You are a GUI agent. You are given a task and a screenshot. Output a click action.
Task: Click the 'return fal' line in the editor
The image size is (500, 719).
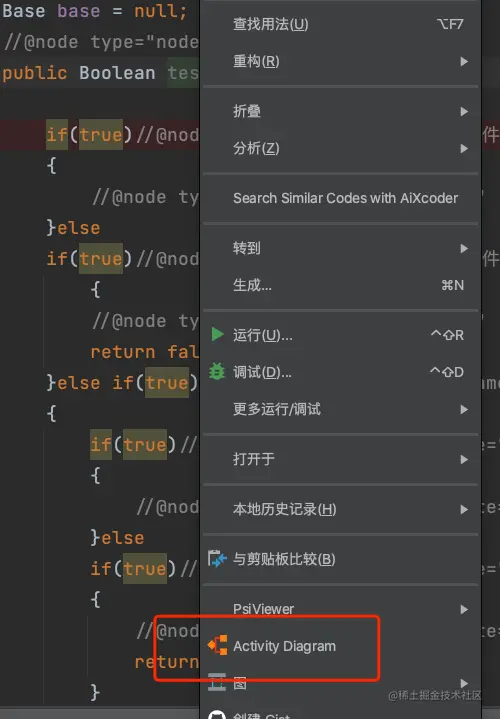(x=144, y=352)
